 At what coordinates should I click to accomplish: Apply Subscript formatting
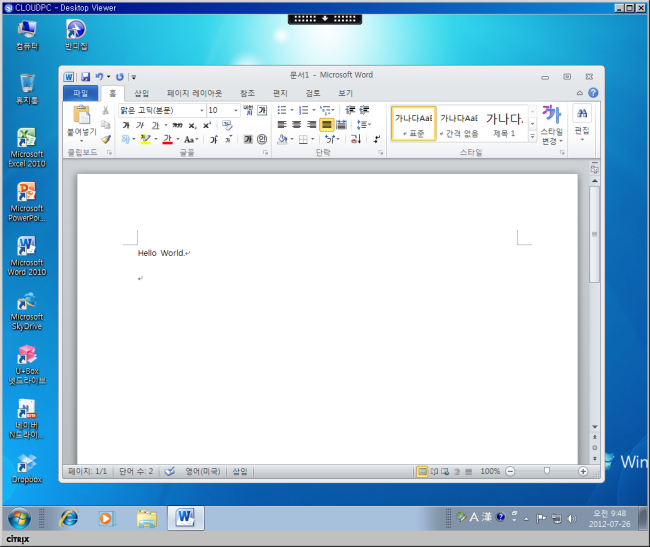[x=192, y=125]
